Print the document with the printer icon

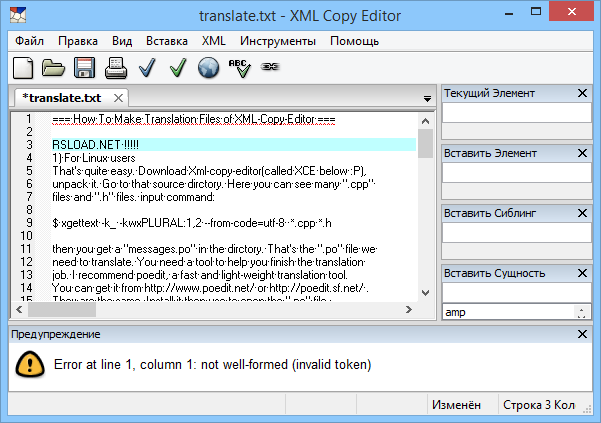coord(116,68)
